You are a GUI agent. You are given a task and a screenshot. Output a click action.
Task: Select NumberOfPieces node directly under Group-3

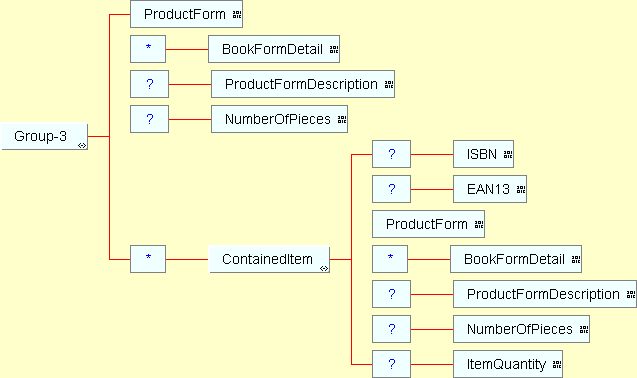pyautogui.click(x=280, y=119)
